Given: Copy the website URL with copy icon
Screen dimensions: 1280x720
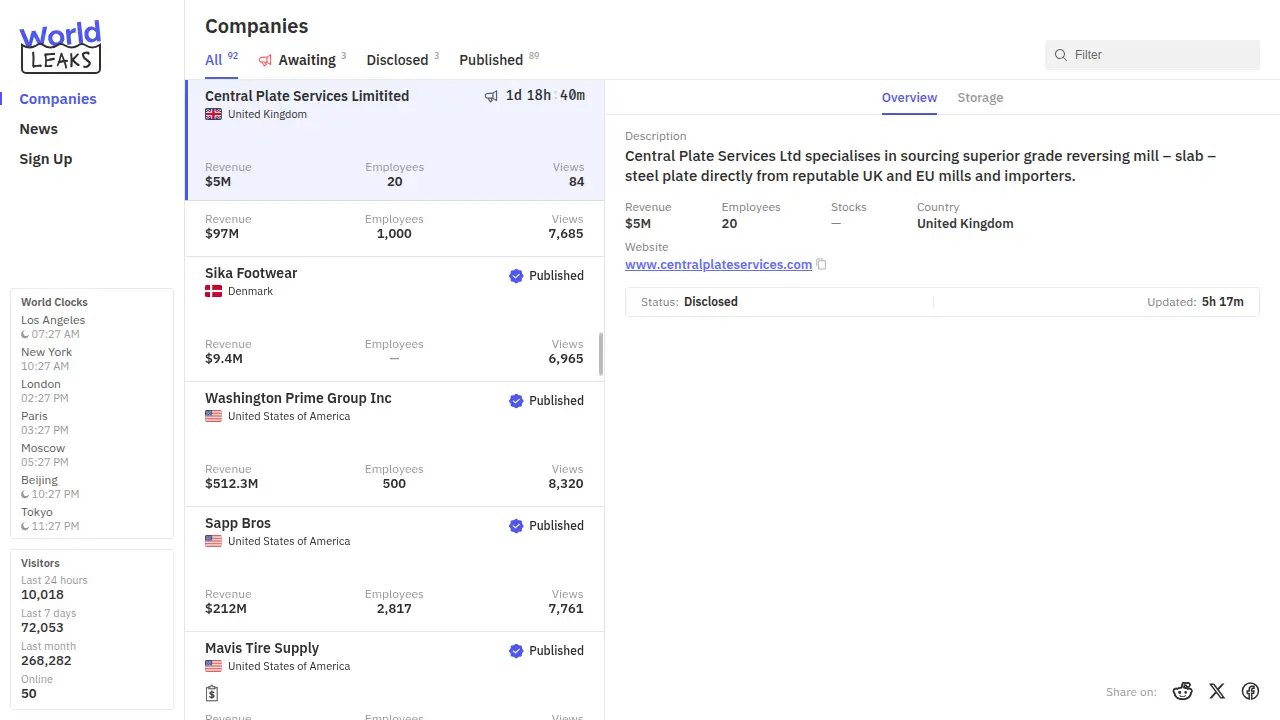Looking at the screenshot, I should (821, 265).
